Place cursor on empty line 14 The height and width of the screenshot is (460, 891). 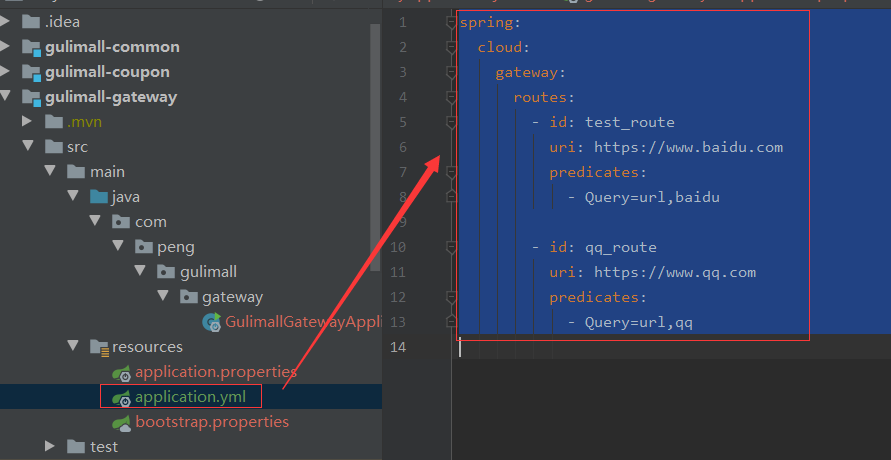tap(671, 346)
